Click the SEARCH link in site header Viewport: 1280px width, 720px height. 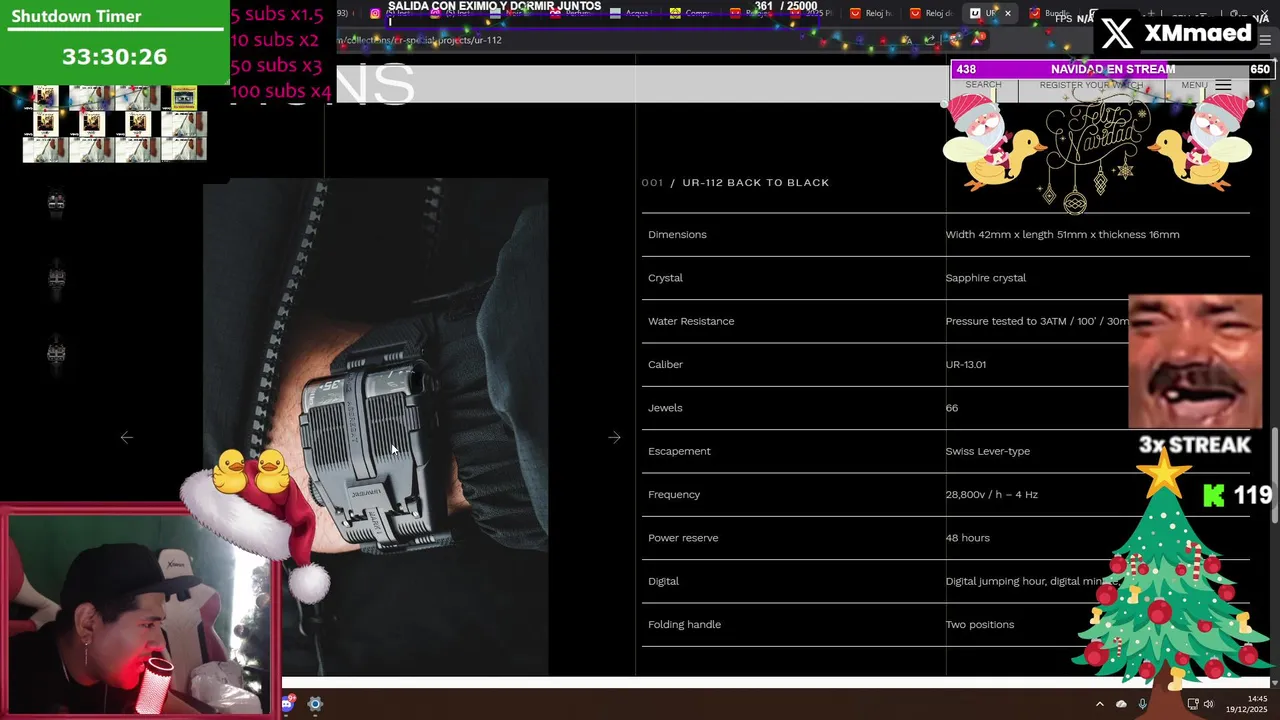[983, 85]
